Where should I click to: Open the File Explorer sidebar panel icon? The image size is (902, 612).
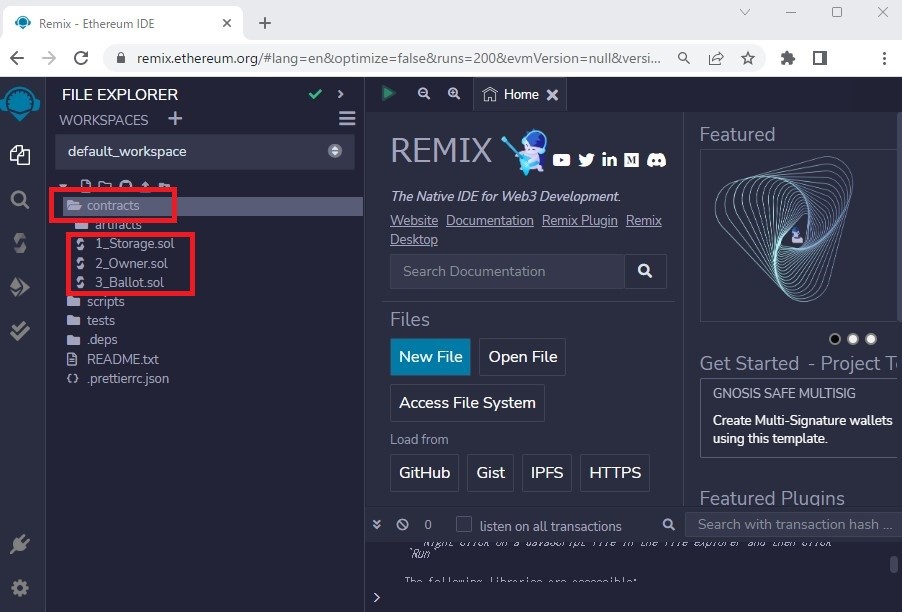pos(20,155)
